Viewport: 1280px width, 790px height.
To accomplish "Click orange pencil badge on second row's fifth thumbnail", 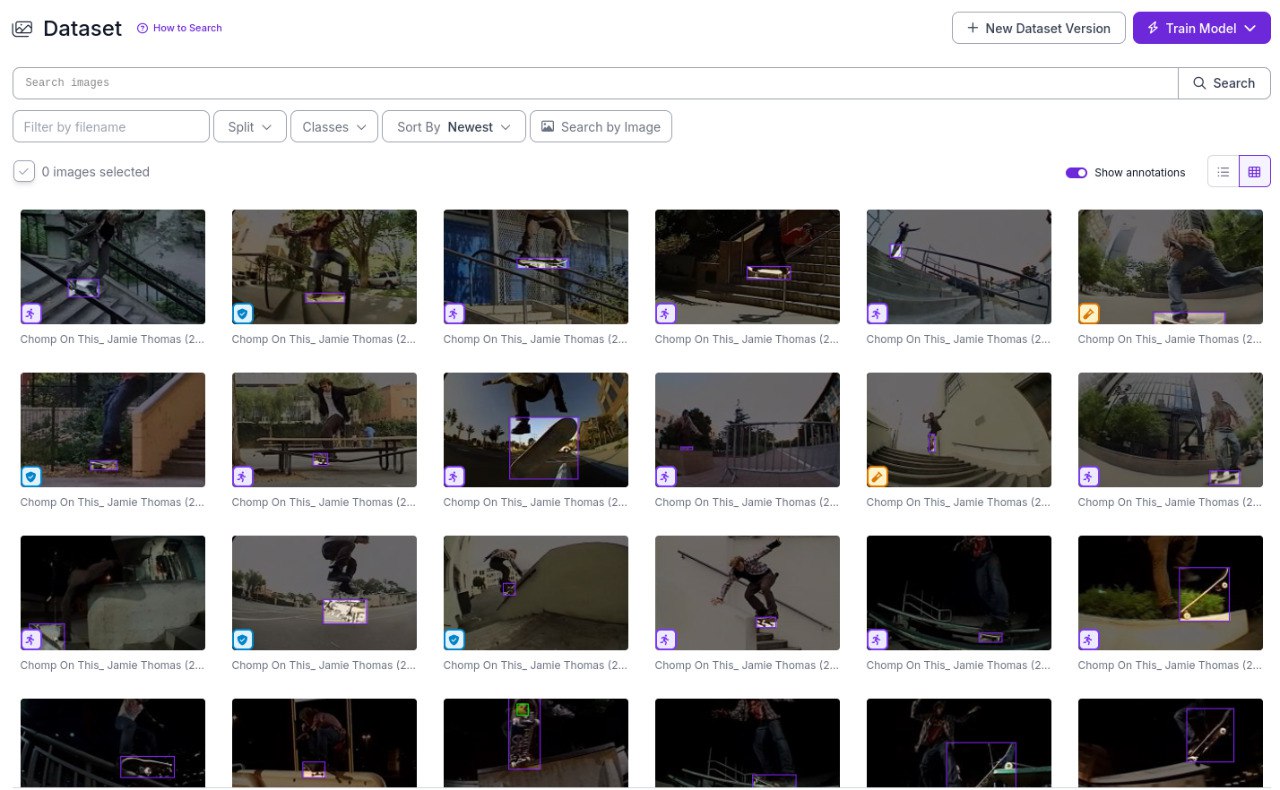I will pos(877,477).
